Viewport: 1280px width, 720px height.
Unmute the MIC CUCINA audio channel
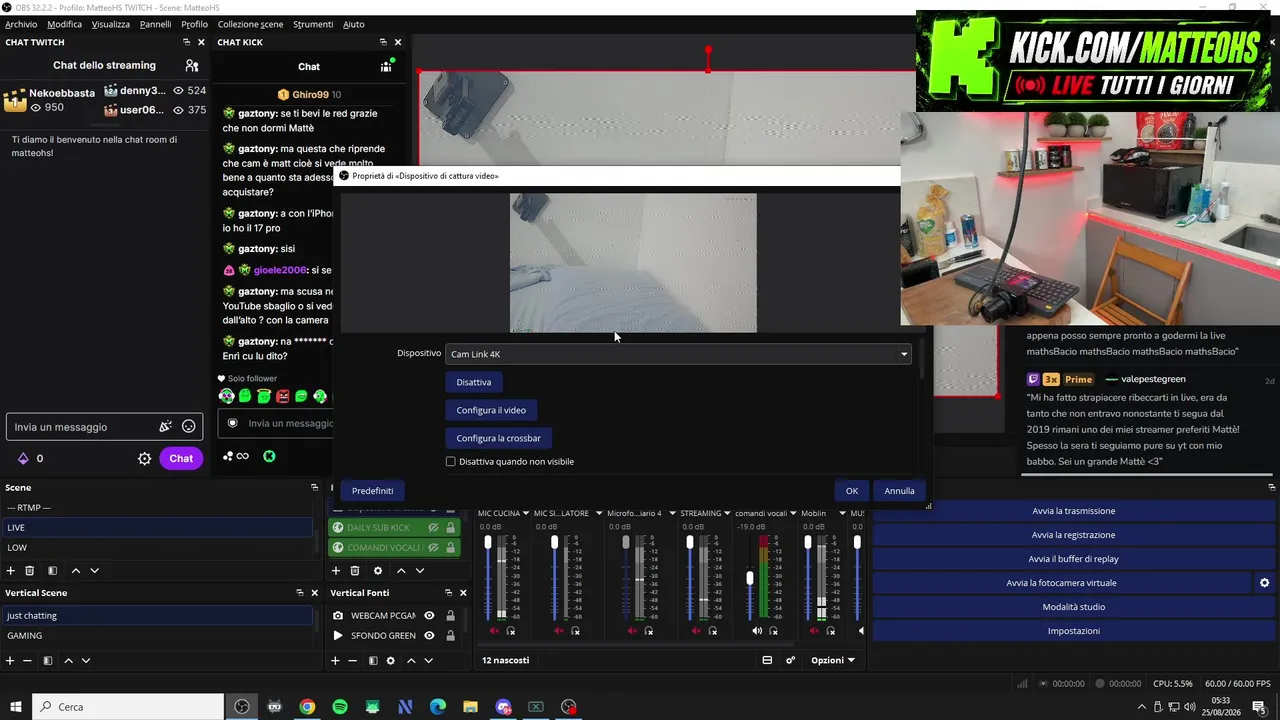point(494,631)
